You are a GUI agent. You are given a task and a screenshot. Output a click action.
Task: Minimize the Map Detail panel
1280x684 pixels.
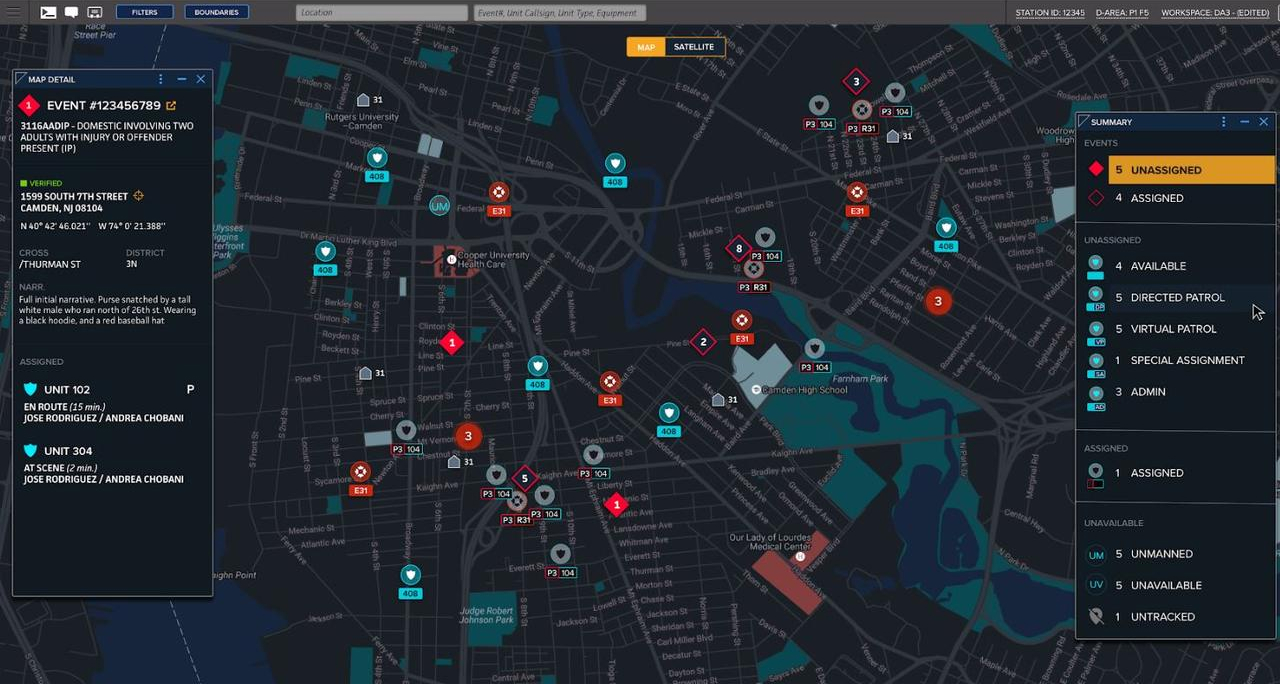point(181,79)
